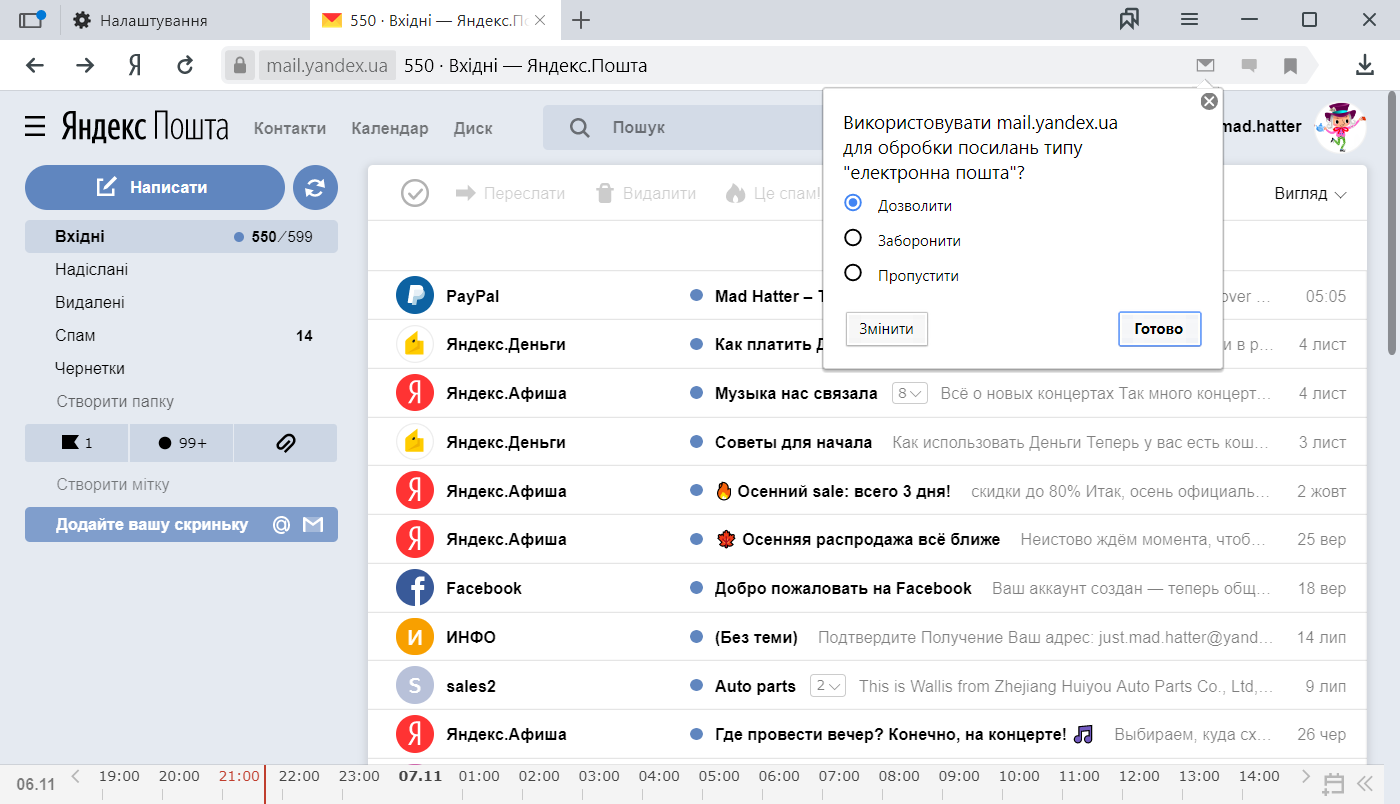Toggle the Yandex Mail hamburger menu

[35, 127]
